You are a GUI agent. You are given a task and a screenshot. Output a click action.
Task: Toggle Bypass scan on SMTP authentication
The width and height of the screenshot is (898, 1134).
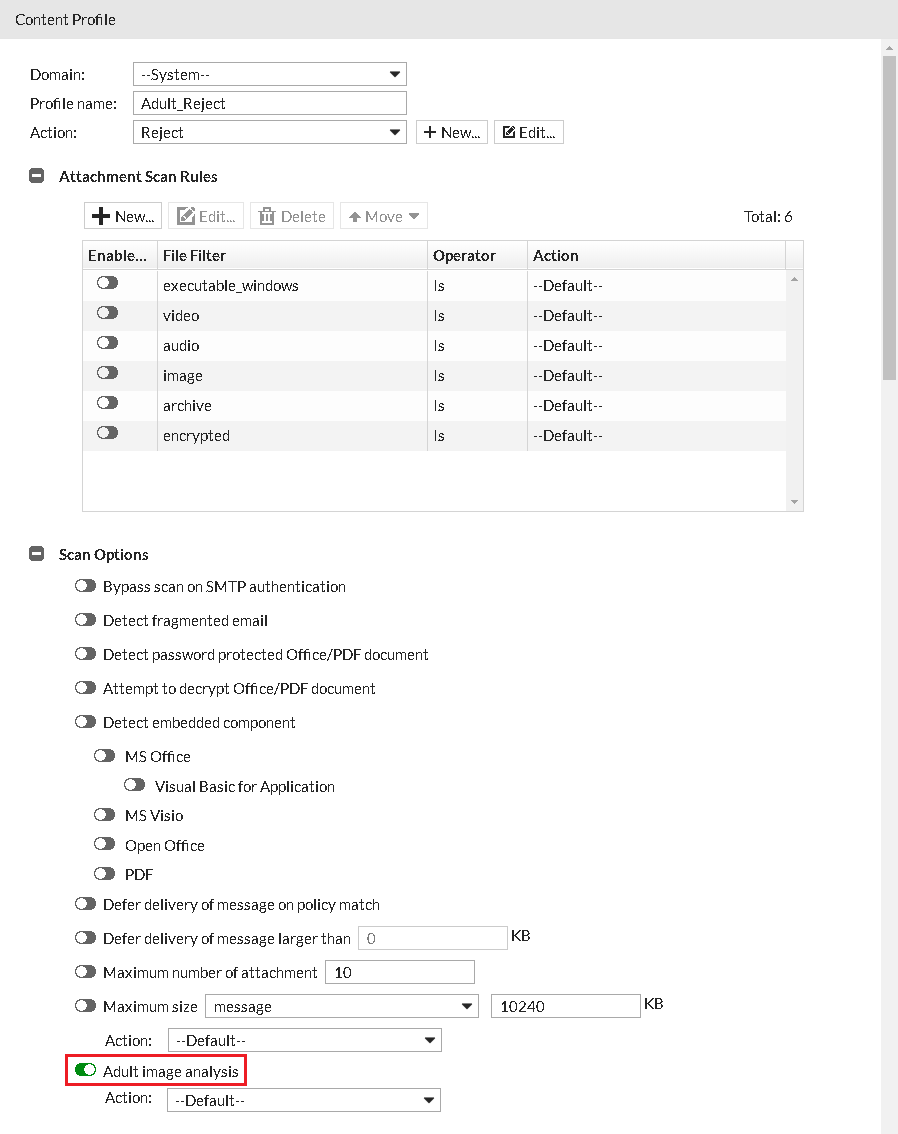85,586
